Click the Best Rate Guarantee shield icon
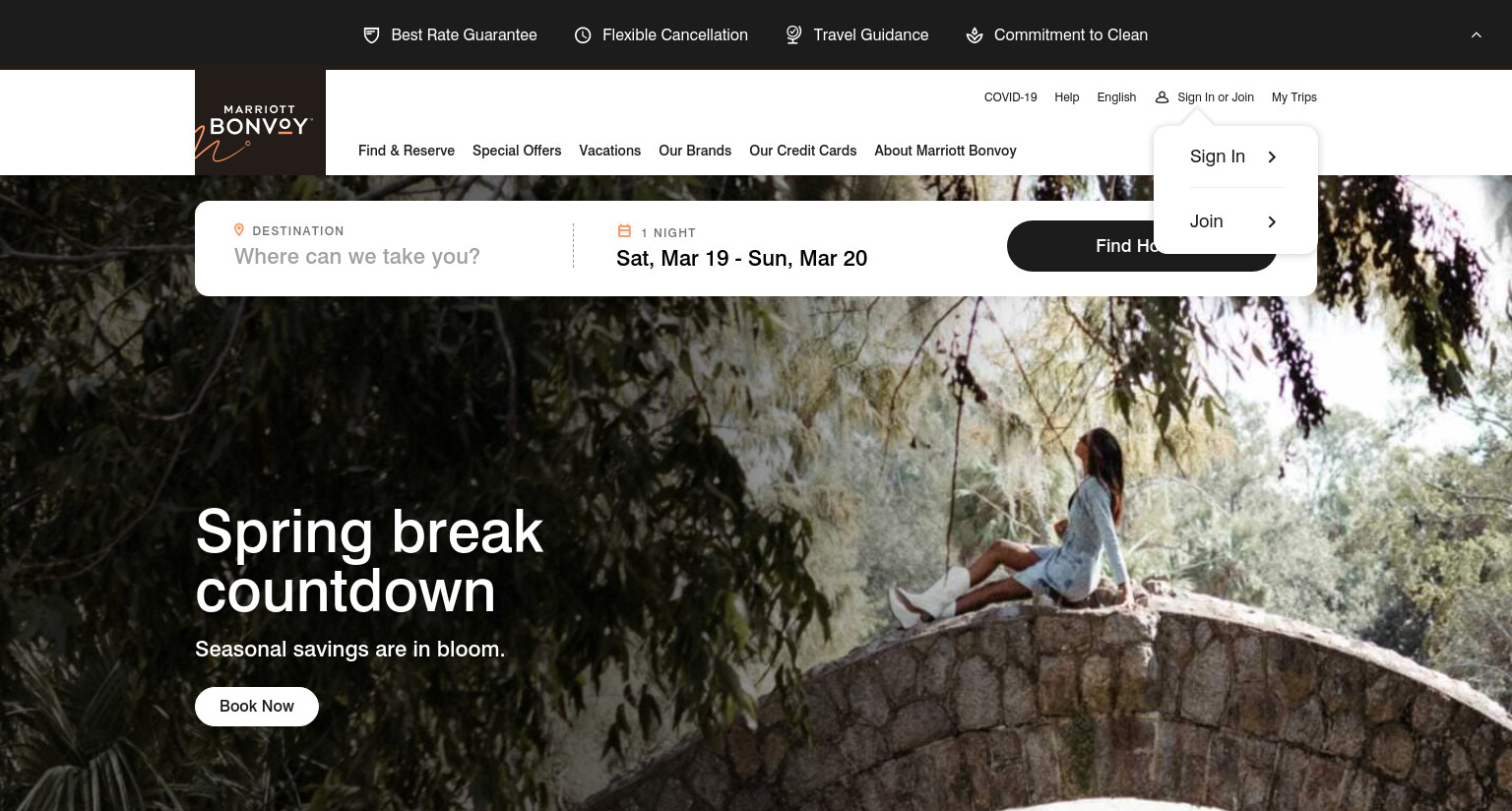 pyautogui.click(x=371, y=35)
